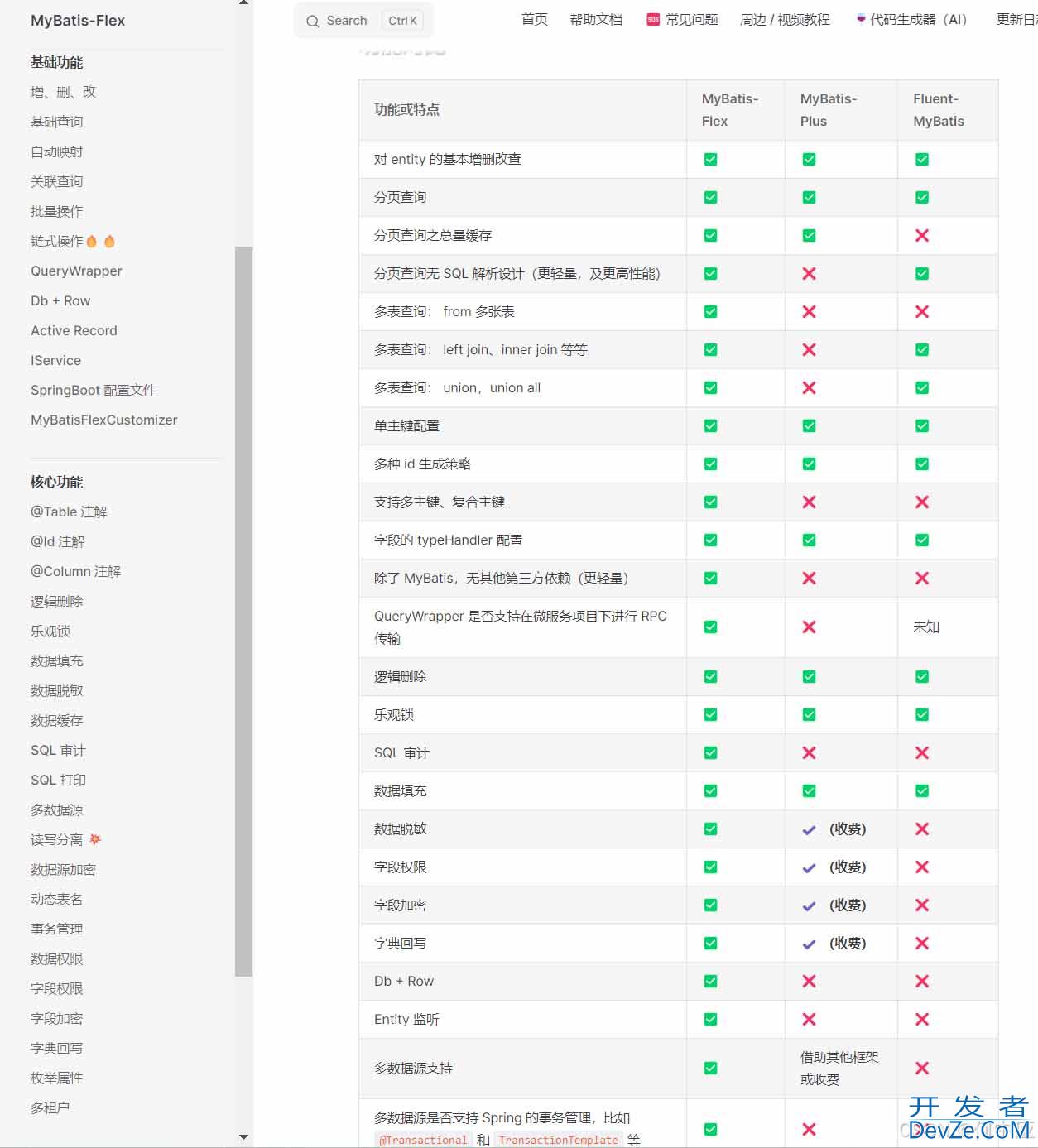Open Active Record sidebar page

pyautogui.click(x=74, y=330)
